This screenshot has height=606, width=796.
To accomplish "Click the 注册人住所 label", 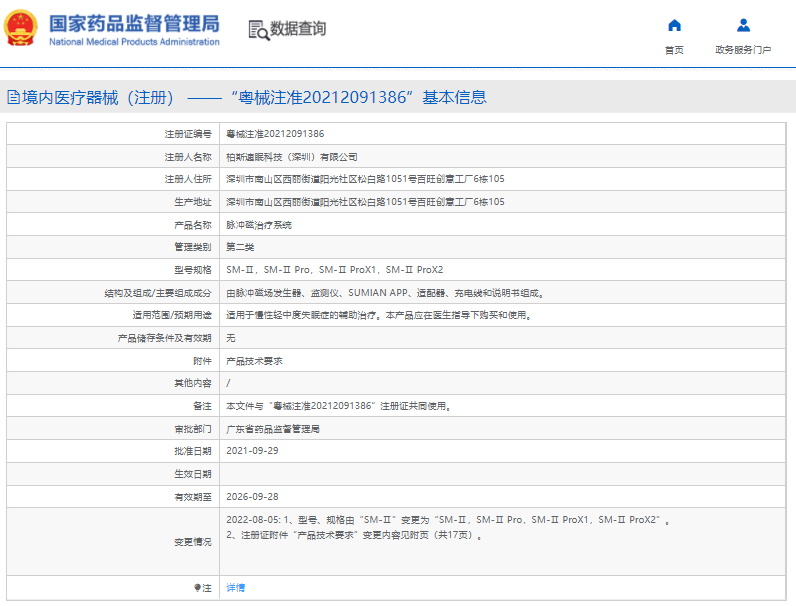I will coord(188,179).
